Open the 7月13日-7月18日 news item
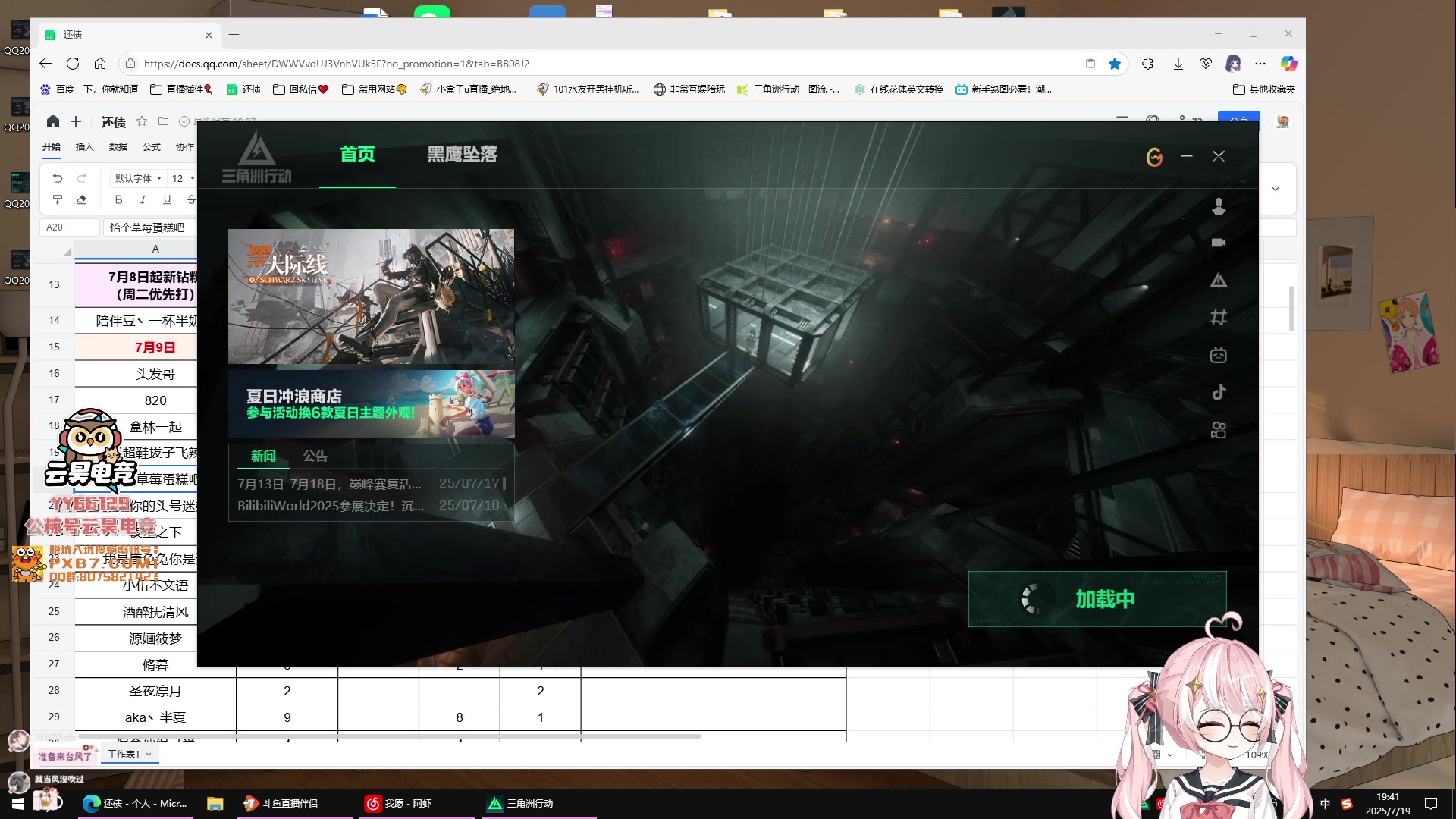Image resolution: width=1456 pixels, height=819 pixels. coord(369,483)
